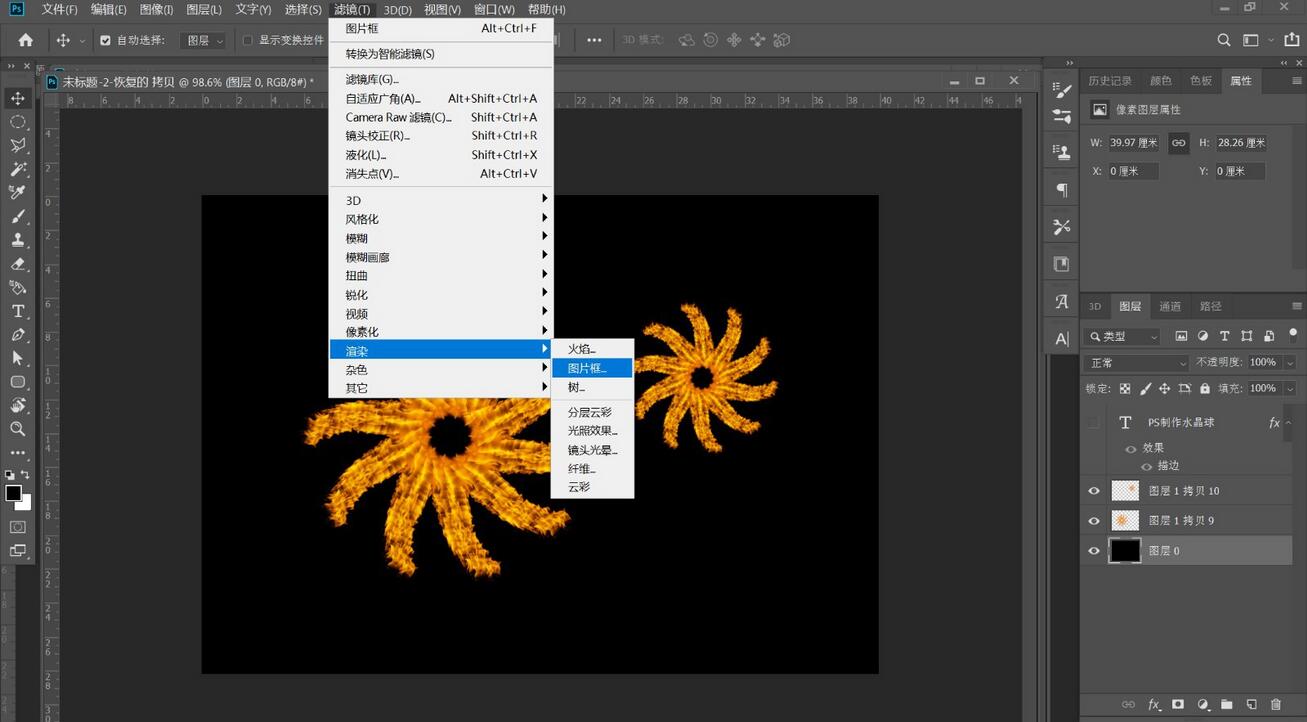This screenshot has height=722, width=1307.
Task: Open the 正常 blend mode dropdown
Action: pyautogui.click(x=1137, y=362)
